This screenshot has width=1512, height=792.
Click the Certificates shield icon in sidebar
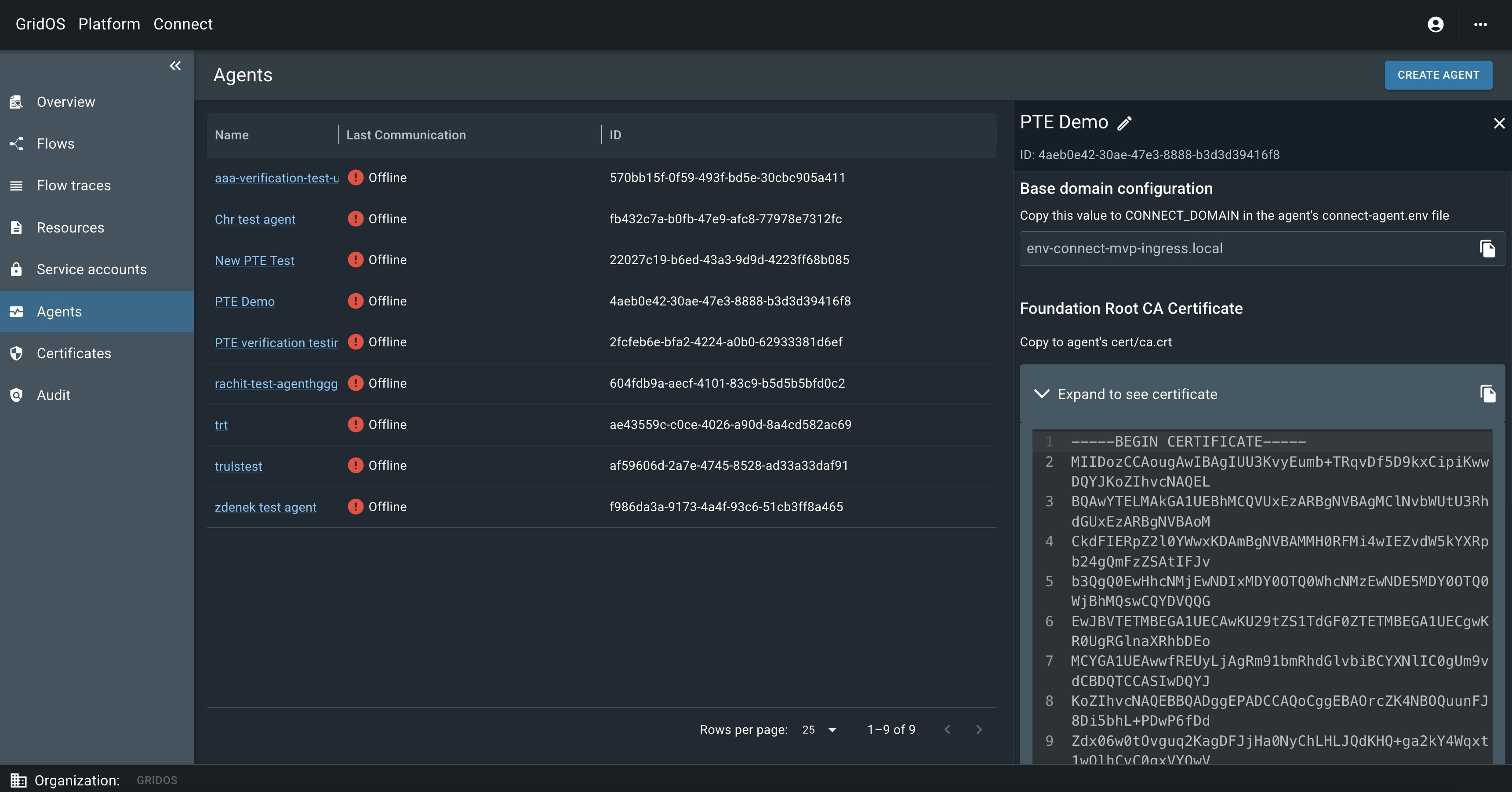point(16,353)
